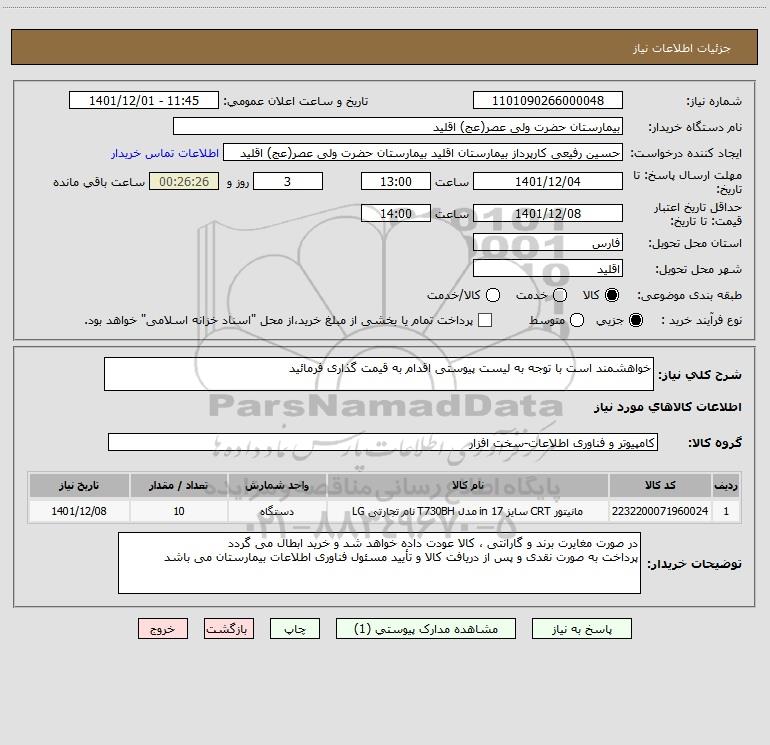
Task: Click the delivery city field اقلید
Action: [548, 269]
